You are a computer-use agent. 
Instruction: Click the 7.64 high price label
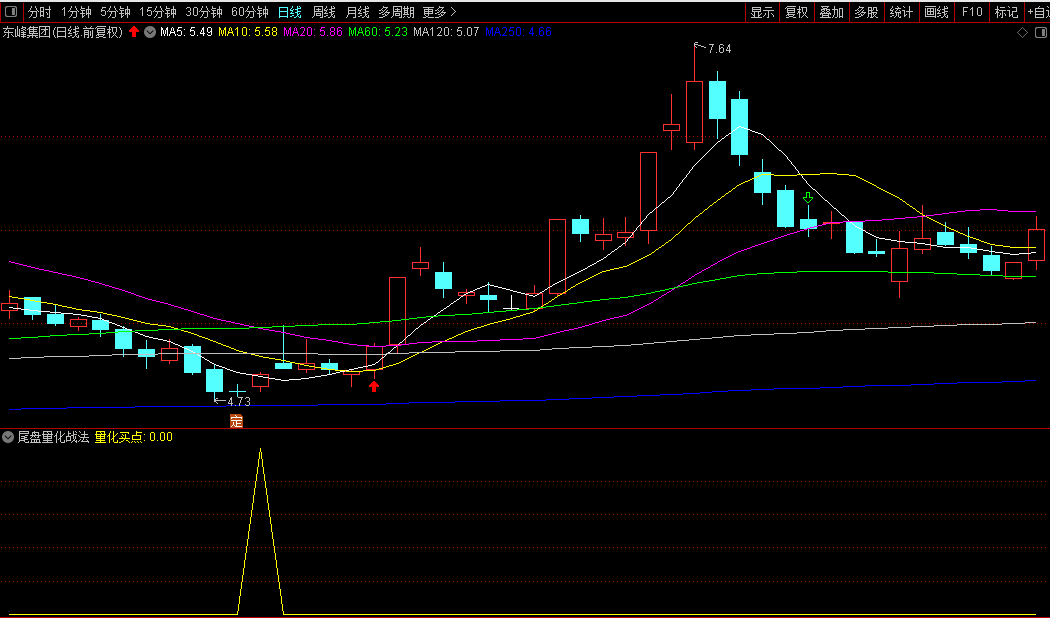pos(719,49)
